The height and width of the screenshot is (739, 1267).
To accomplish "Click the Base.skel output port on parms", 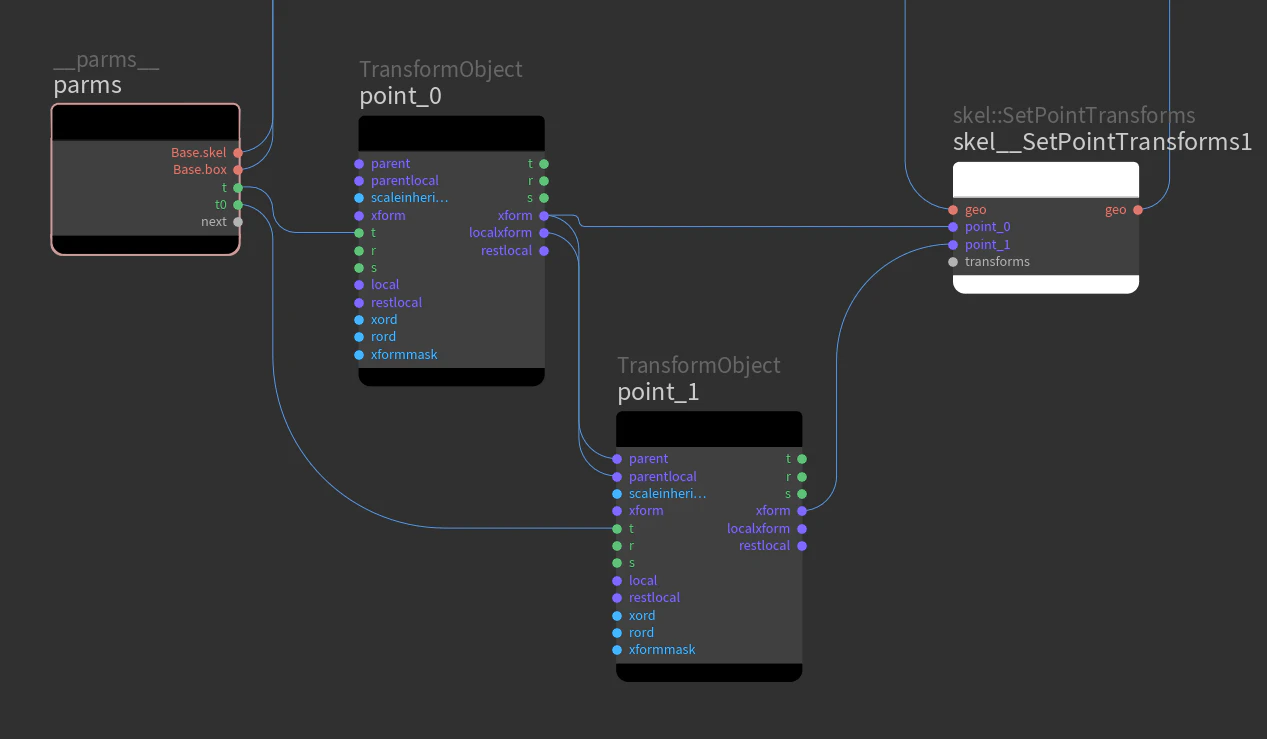I will 238,153.
